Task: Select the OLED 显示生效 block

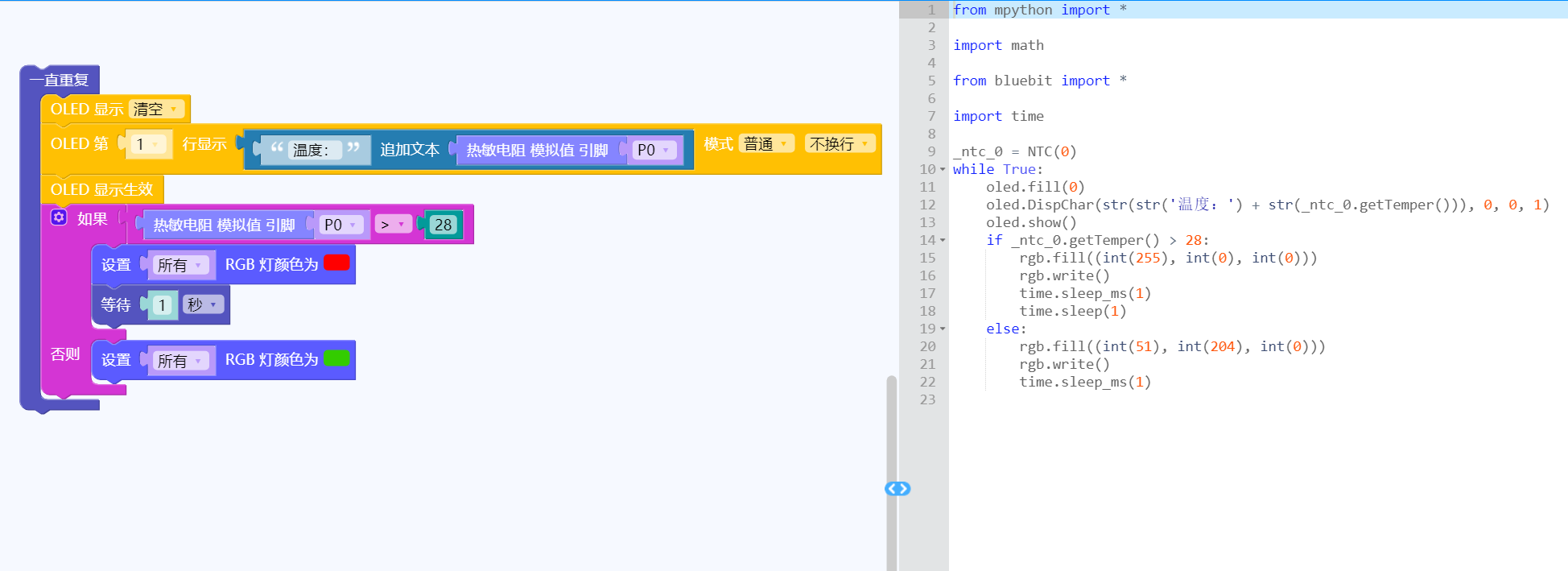Action: pos(101,189)
